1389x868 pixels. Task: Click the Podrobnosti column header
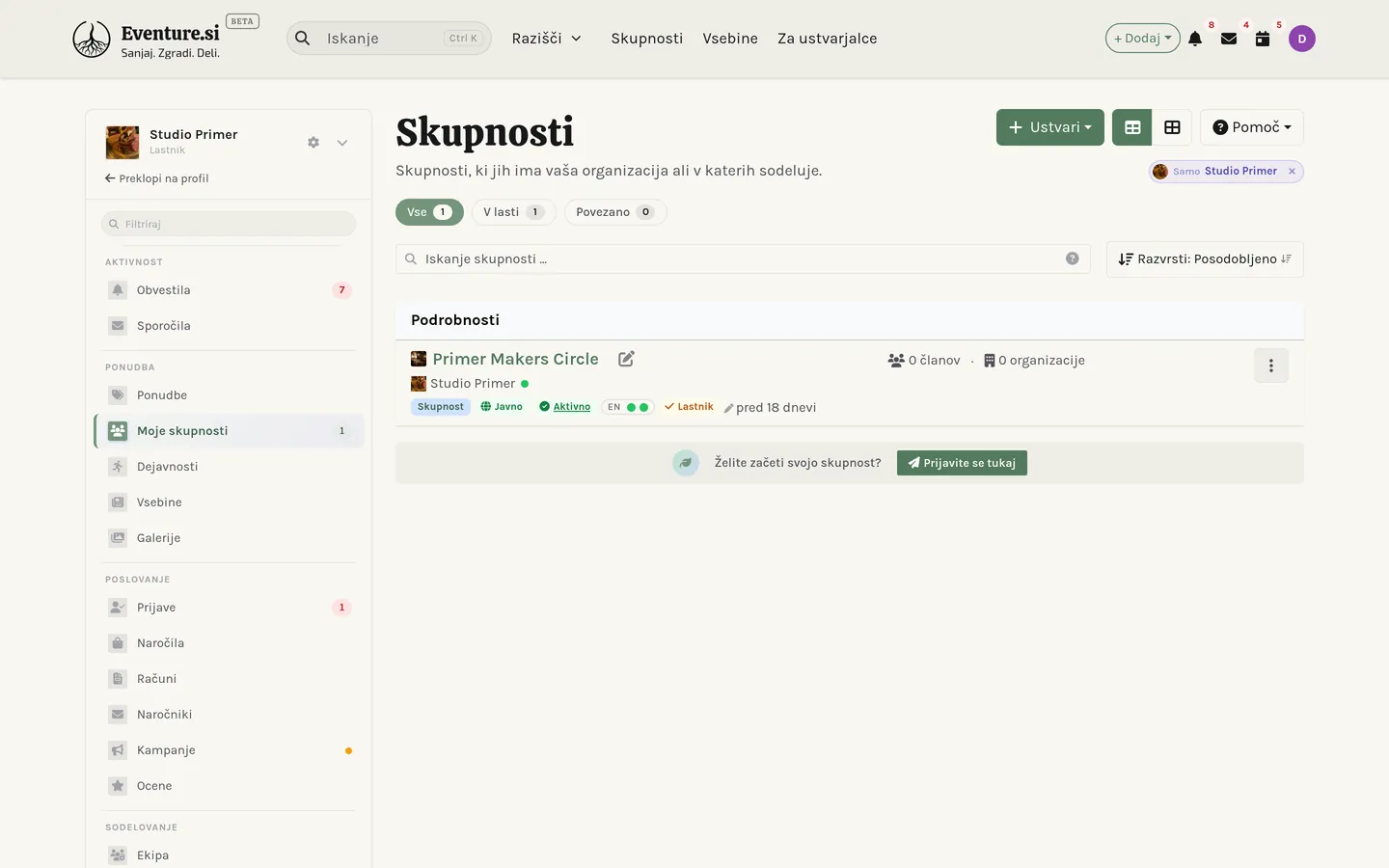[x=455, y=320]
